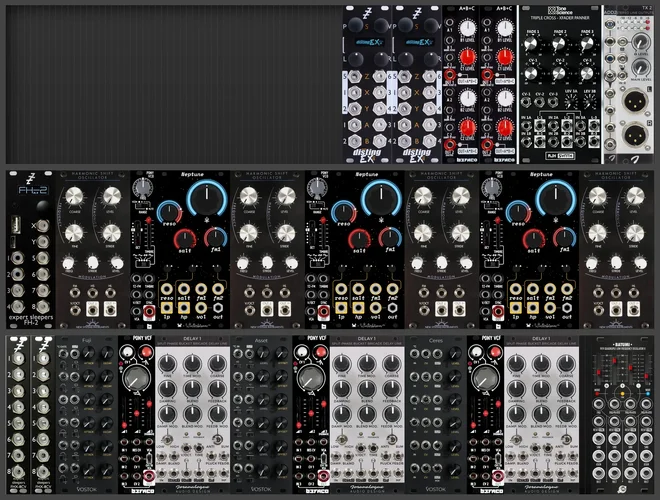Click leftmost Neptune self knob
660x500 pixels.
coord(185,239)
